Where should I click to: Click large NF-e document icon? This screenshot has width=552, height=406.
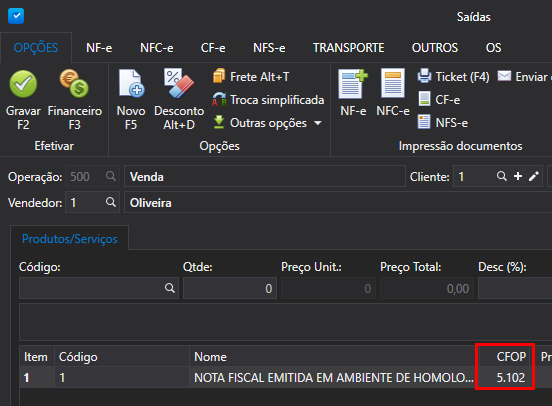point(353,84)
